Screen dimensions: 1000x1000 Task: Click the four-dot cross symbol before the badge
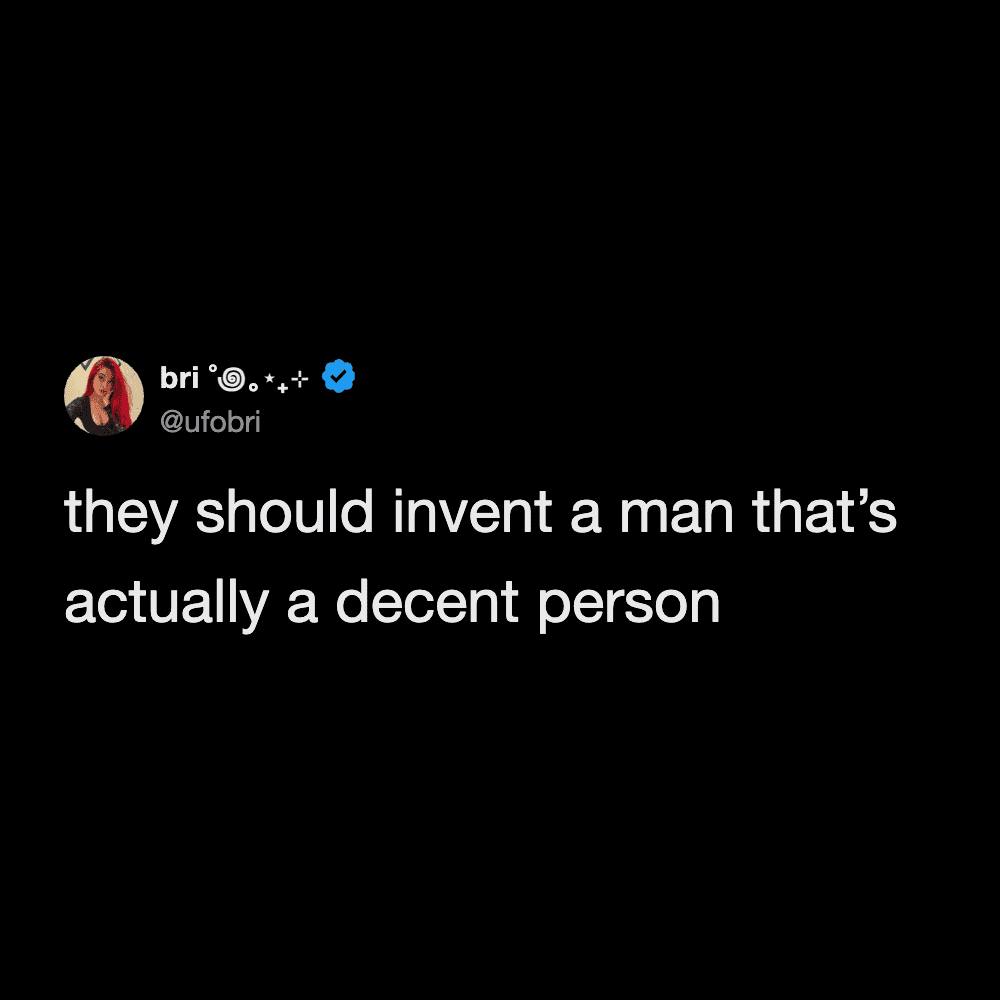tap(300, 379)
